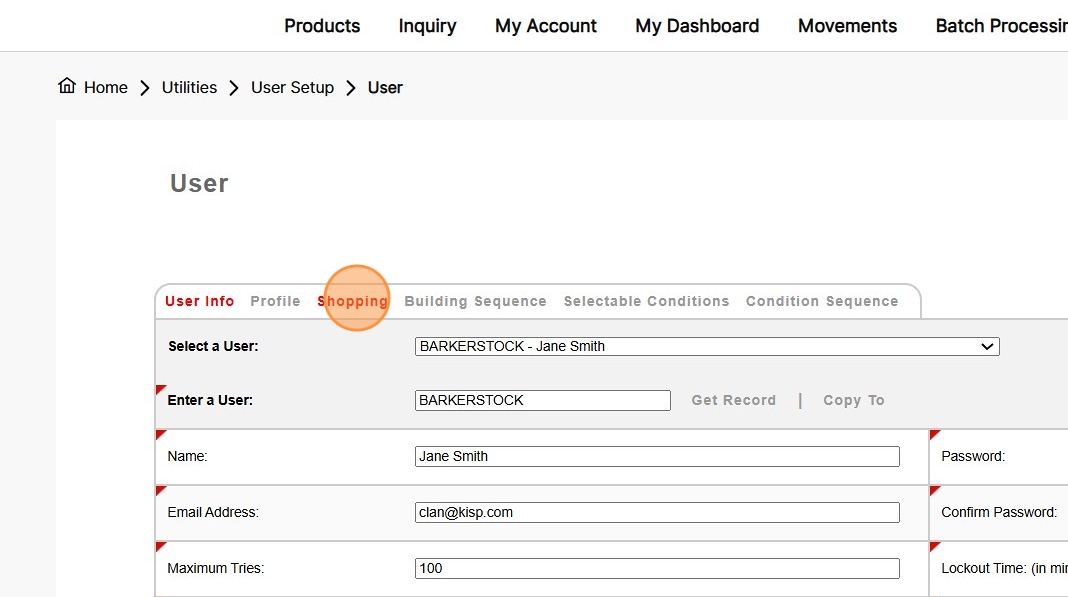This screenshot has width=1068, height=597.
Task: Open the Condition Sequence tab
Action: pos(822,301)
